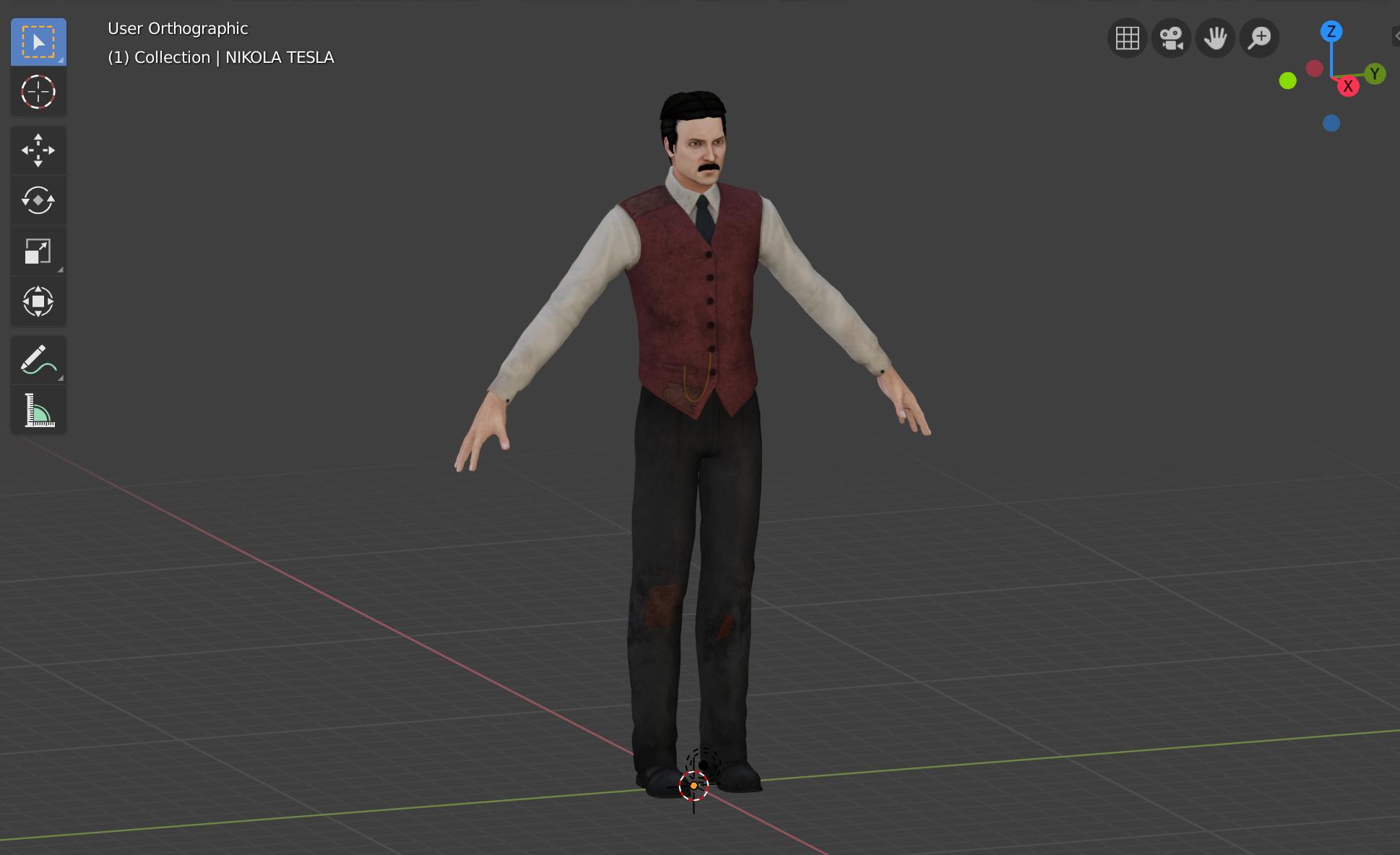Click the hand pan view button
This screenshot has height=855, width=1400.
tap(1215, 38)
